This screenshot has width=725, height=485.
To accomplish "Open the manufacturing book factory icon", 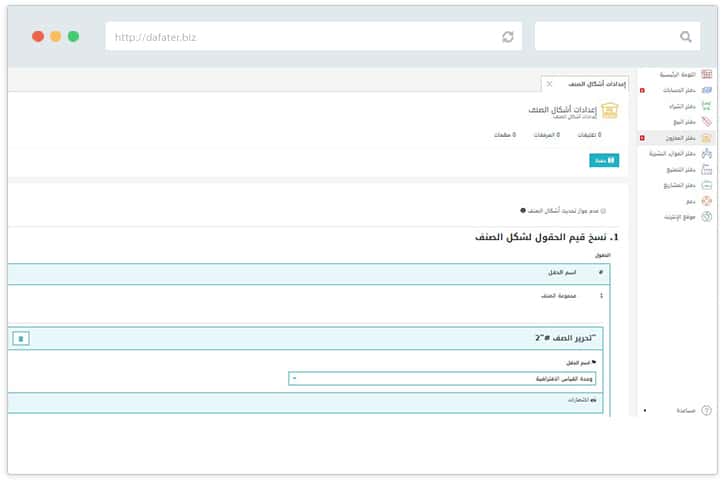I will pos(706,169).
